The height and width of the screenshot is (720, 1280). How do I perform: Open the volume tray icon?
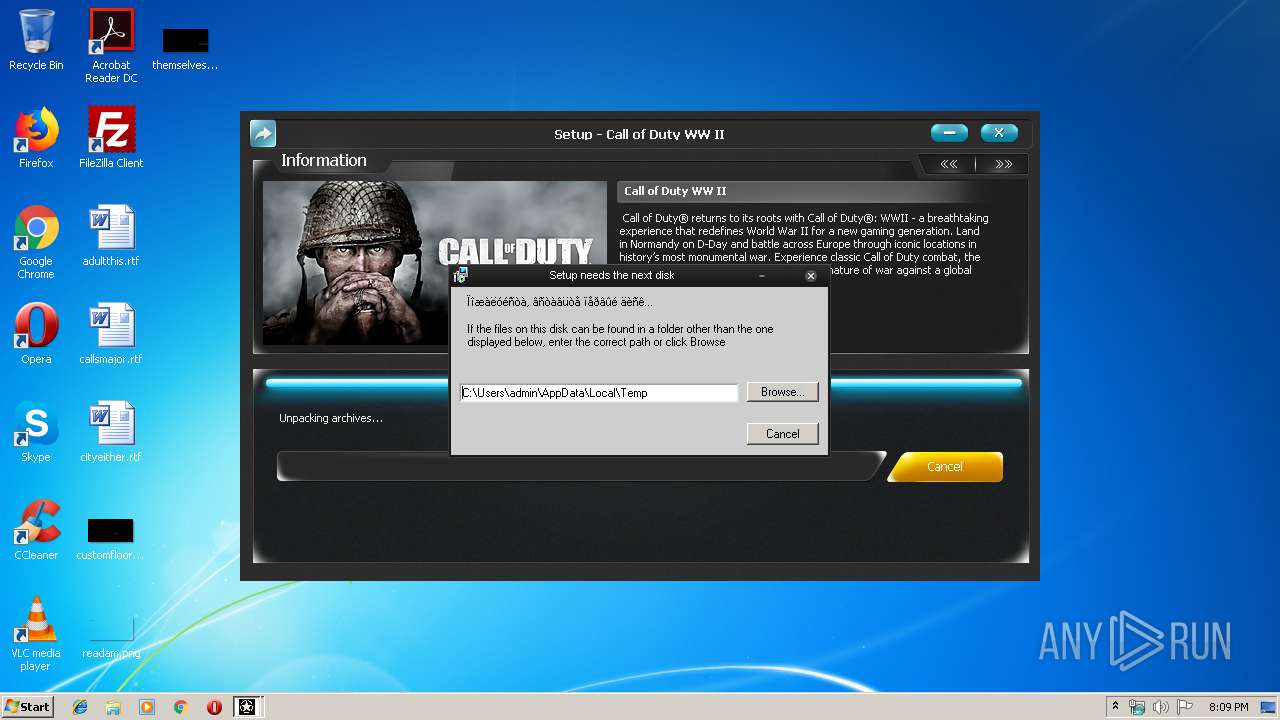tap(1160, 707)
